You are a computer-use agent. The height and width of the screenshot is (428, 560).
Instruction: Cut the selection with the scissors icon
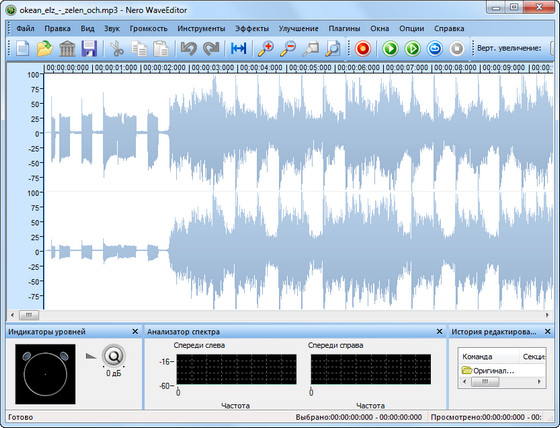[x=116, y=49]
